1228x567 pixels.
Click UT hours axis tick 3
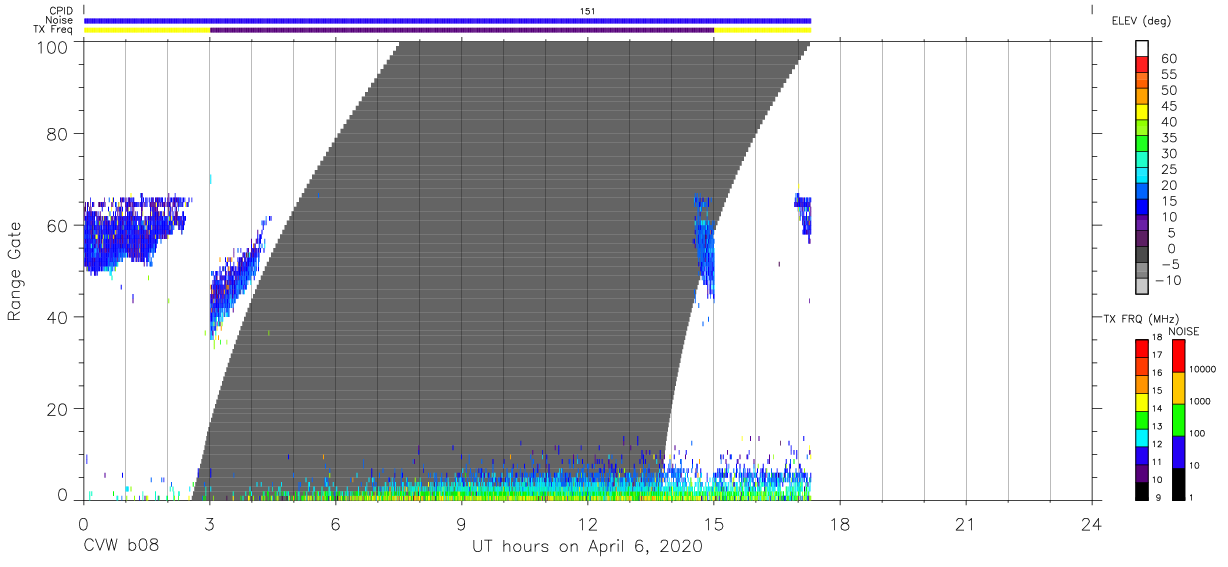pyautogui.click(x=209, y=523)
